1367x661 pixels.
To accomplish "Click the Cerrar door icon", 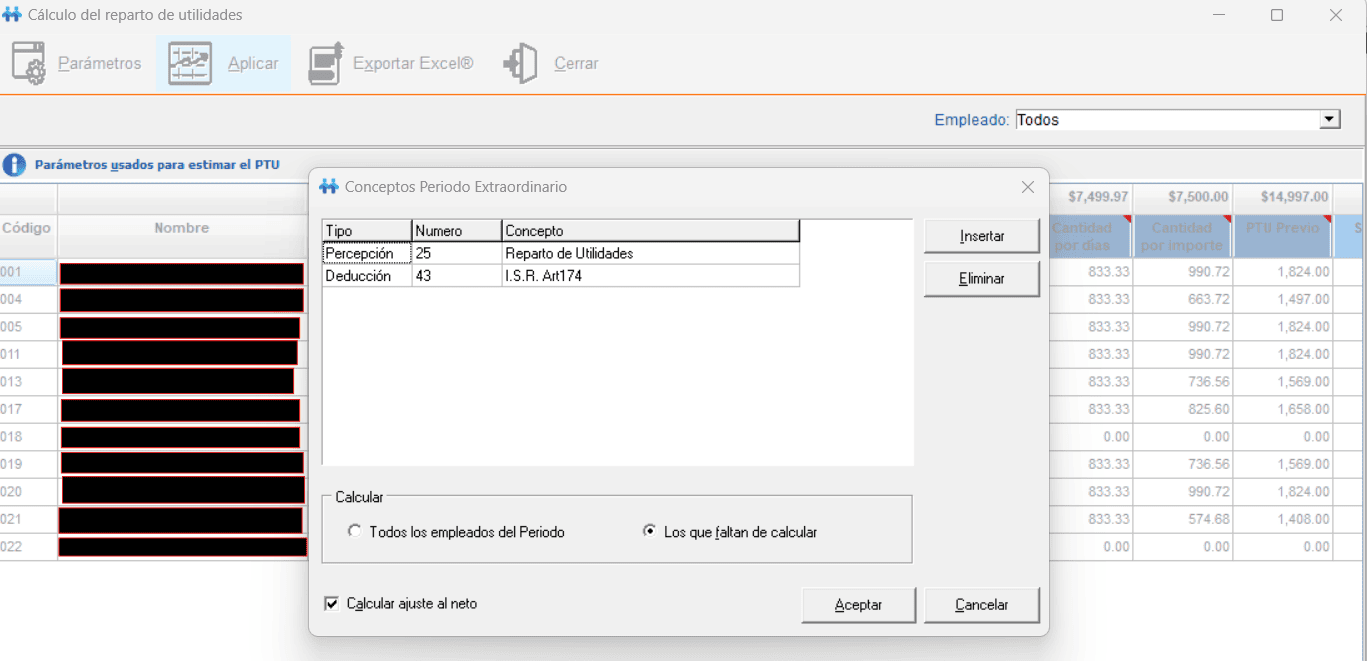I will 521,63.
